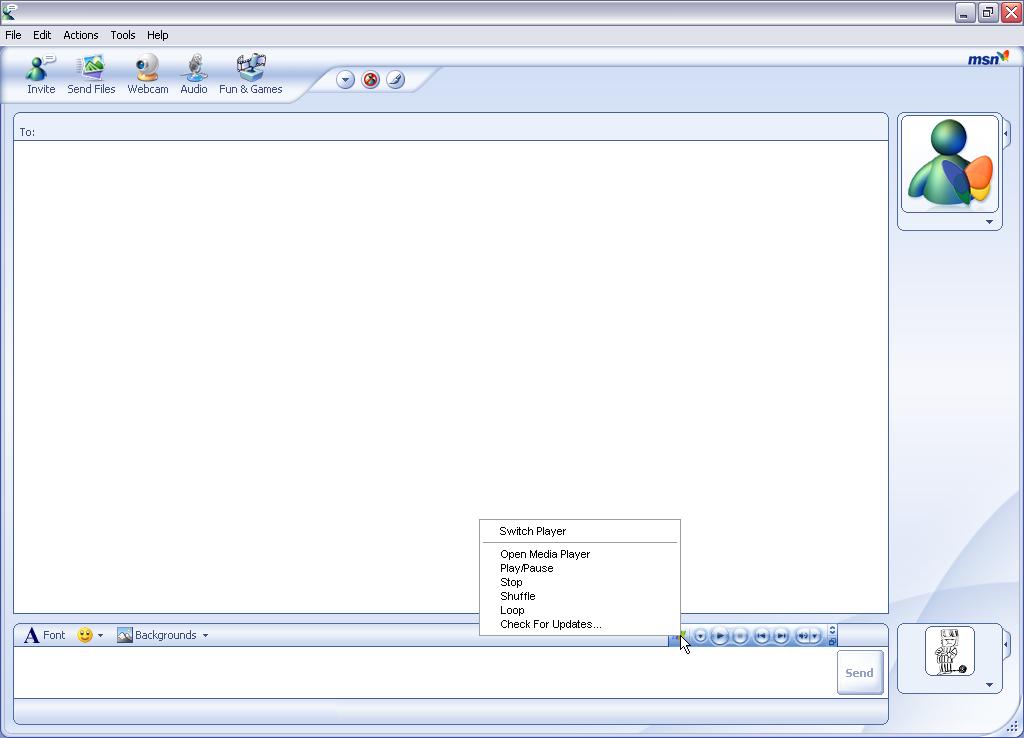Open your display picture dropdown arrow
Screen dimensions: 1024x738
[x=989, y=685]
